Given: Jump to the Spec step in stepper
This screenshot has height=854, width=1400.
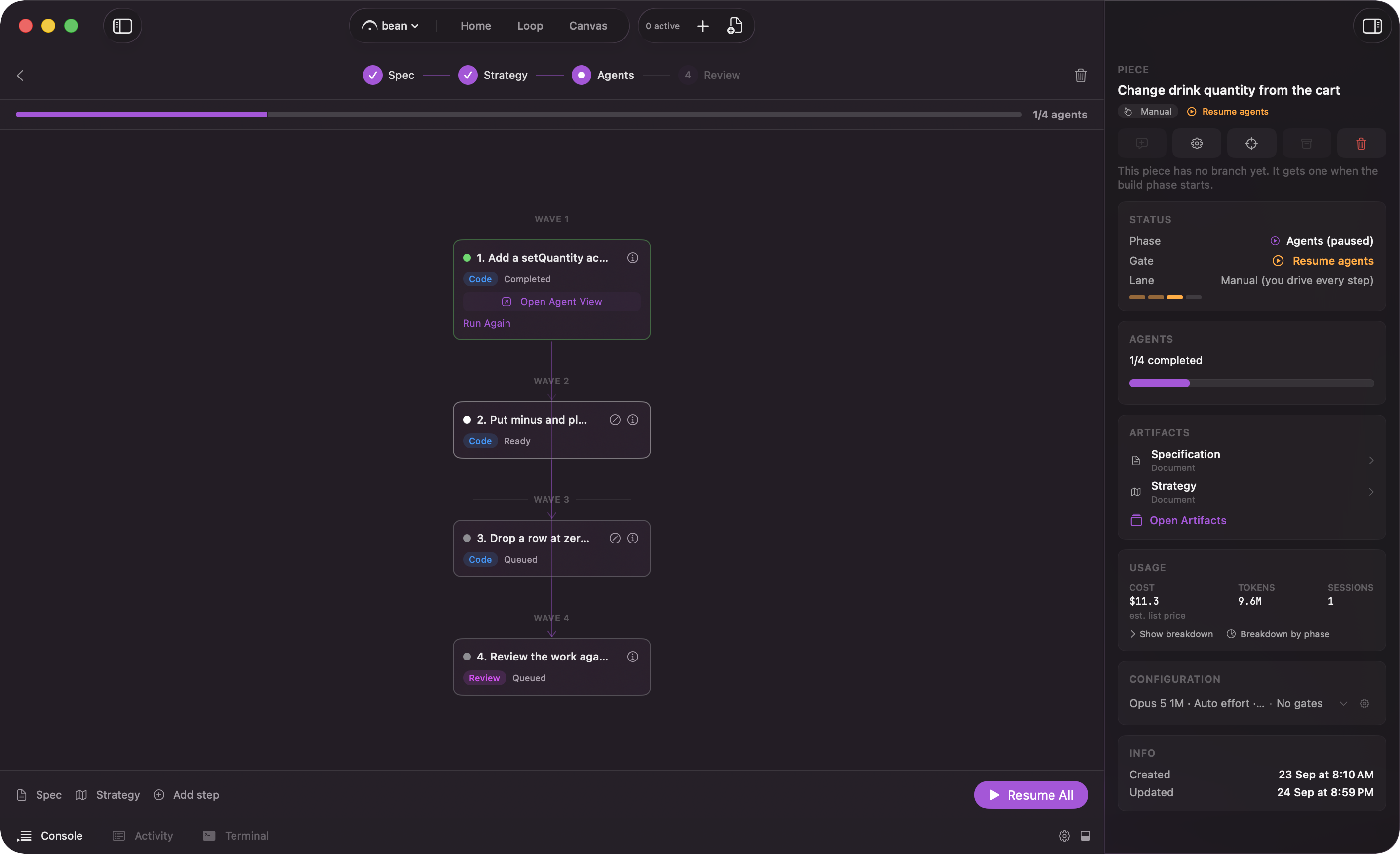Looking at the screenshot, I should click(x=389, y=75).
